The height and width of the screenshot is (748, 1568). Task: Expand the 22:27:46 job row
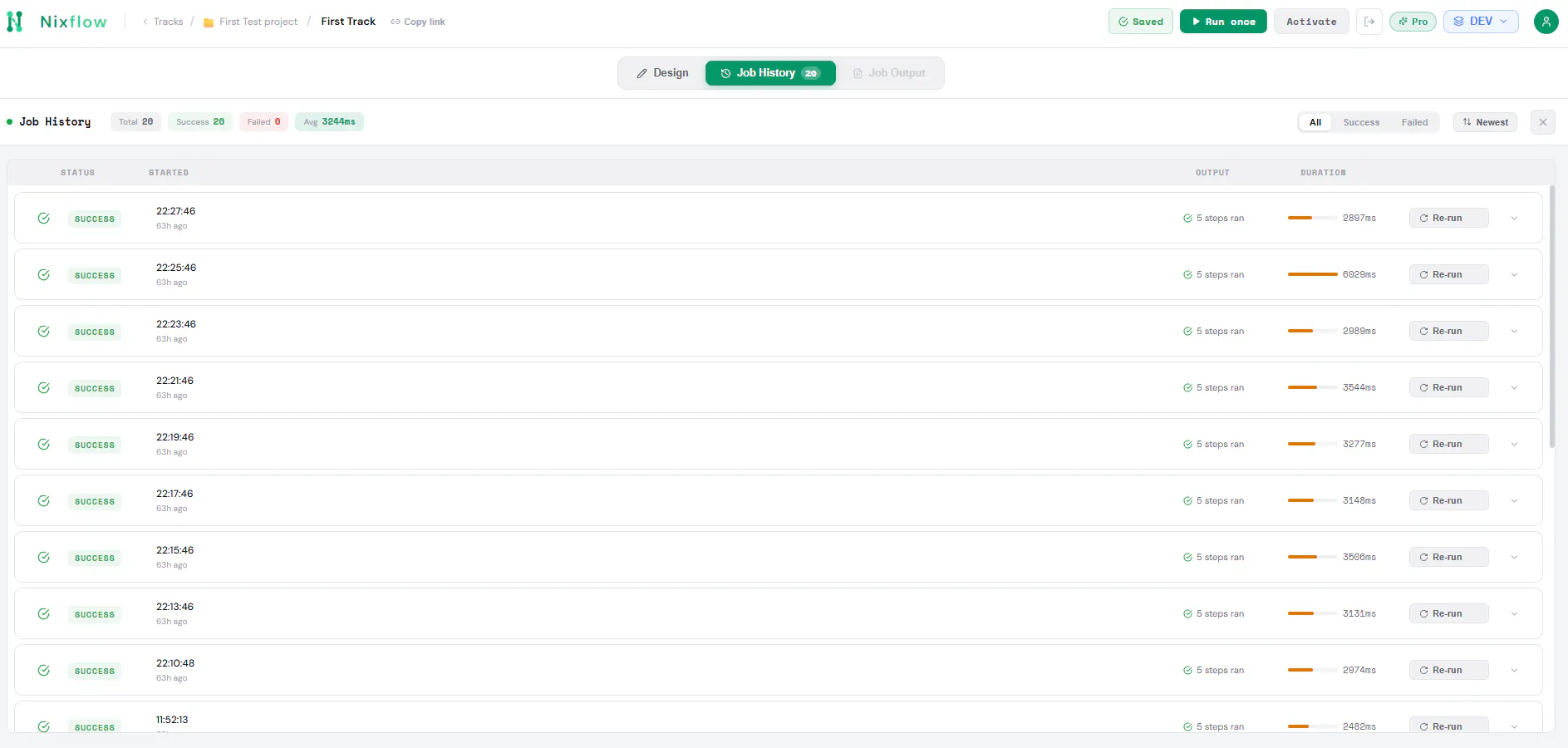pyautogui.click(x=1514, y=219)
